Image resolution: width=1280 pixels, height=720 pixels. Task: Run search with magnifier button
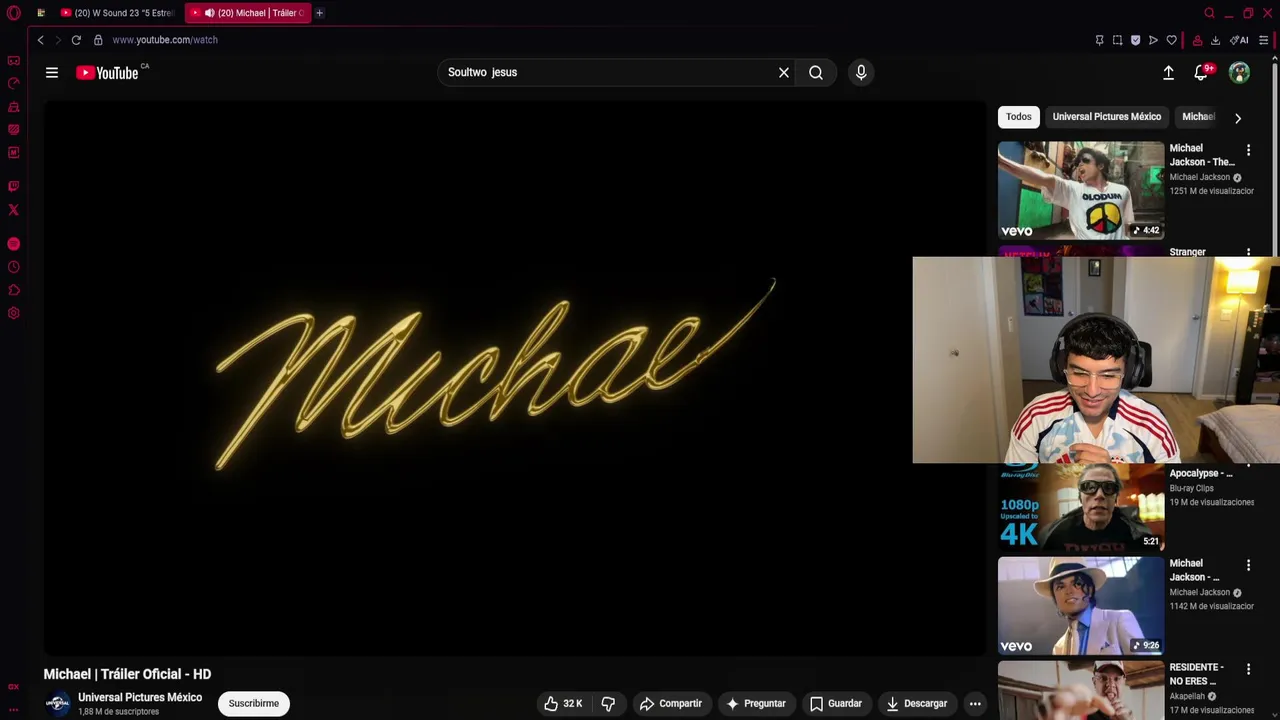coord(816,72)
